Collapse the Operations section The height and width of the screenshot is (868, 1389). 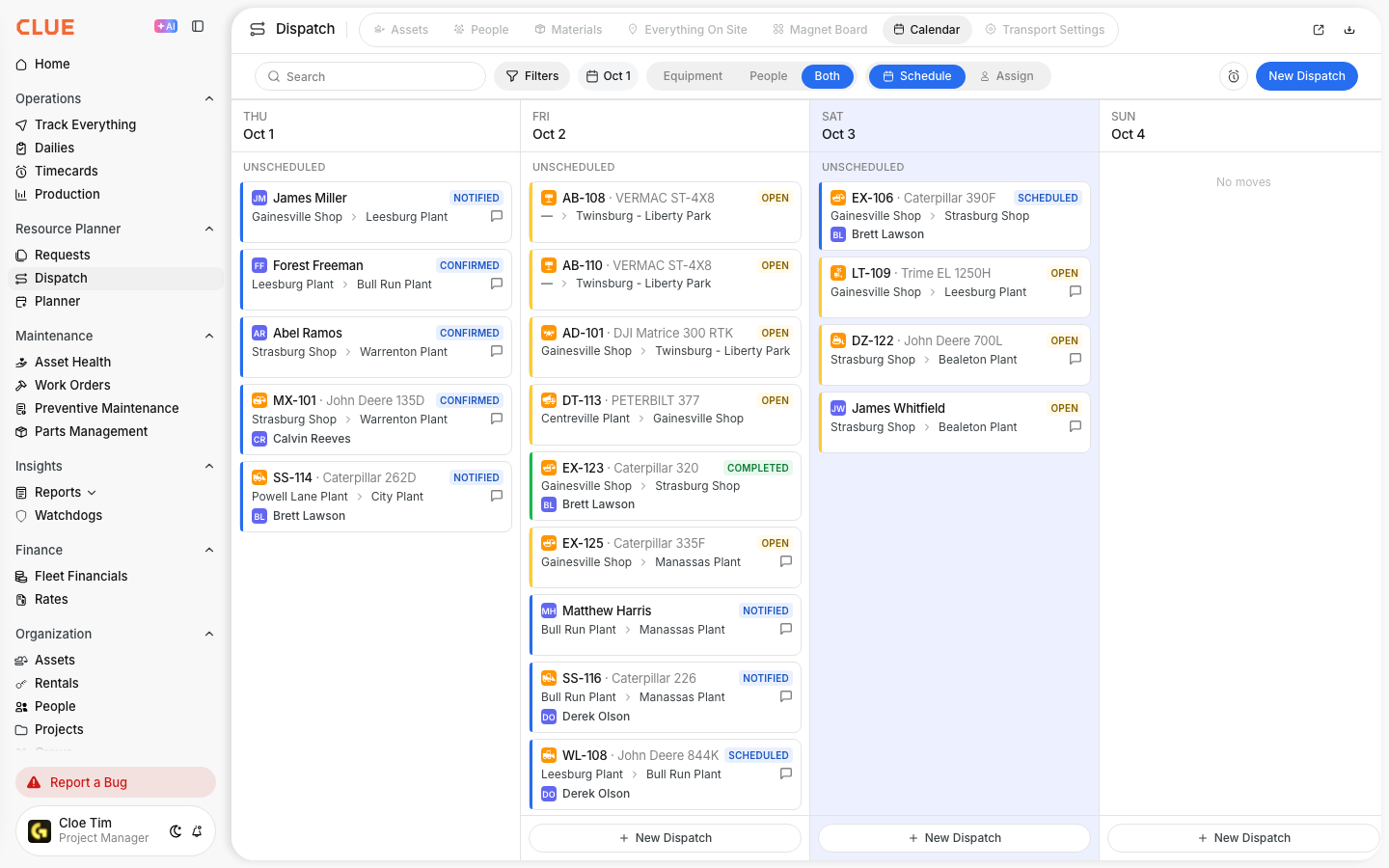209,98
